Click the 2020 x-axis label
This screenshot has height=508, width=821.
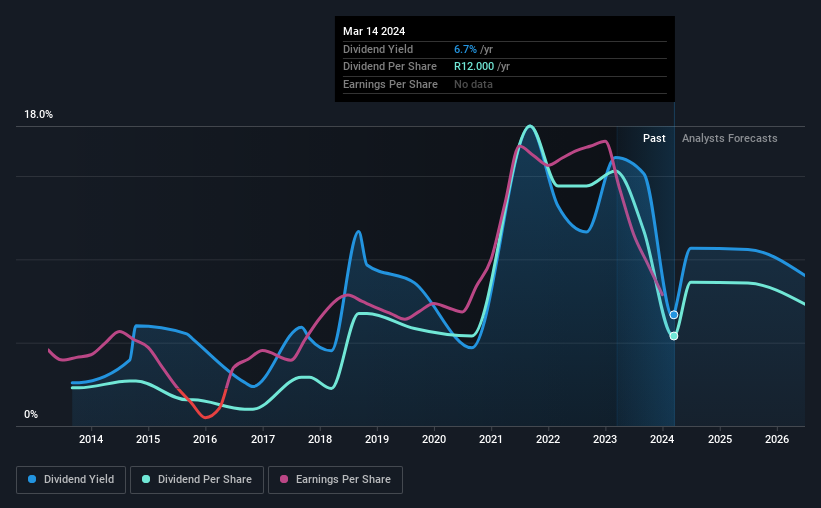(x=434, y=439)
